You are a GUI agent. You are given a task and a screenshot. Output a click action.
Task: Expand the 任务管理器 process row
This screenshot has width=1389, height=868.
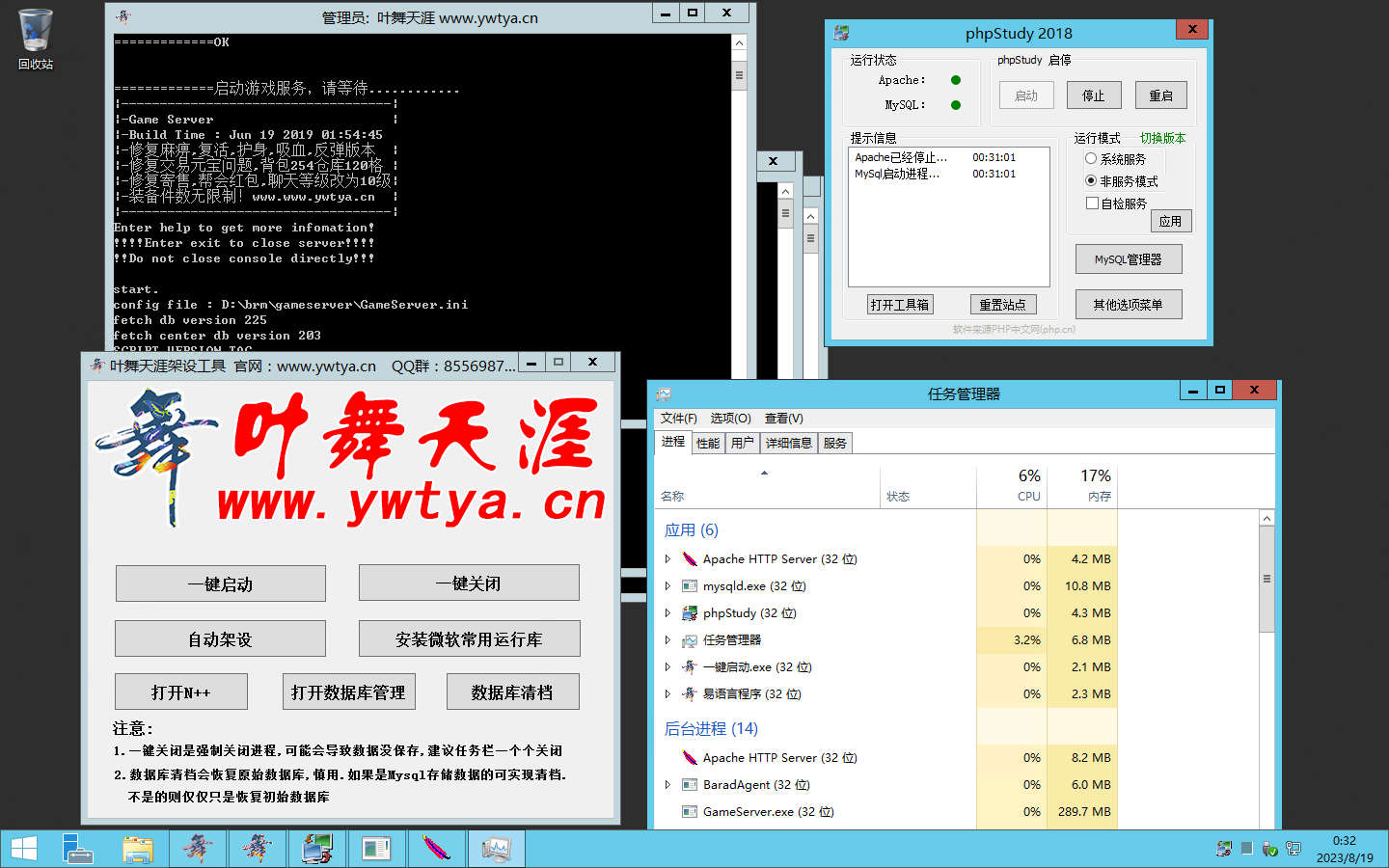667,639
